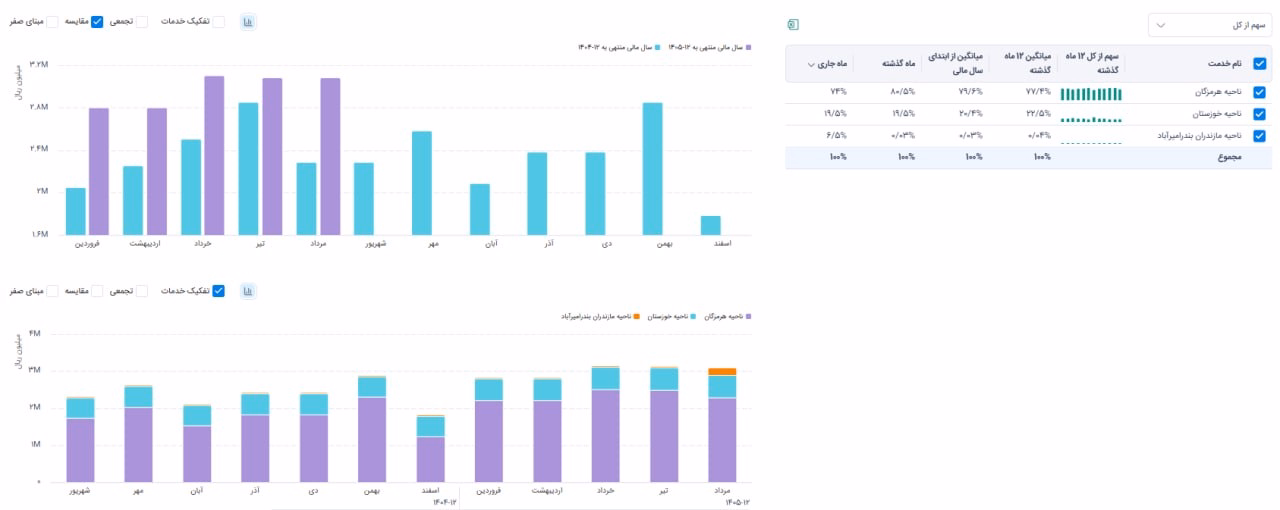Toggle legend swatch سال مالی منتهی به ۱۴۰۵-۱۲

(748, 47)
